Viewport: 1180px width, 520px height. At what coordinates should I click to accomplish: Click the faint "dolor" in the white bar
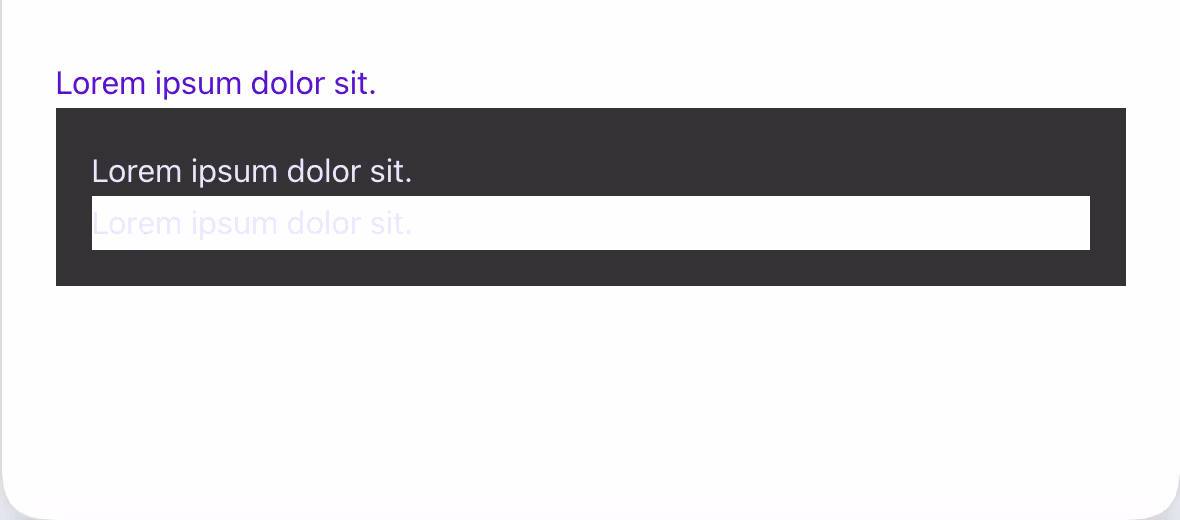click(x=324, y=223)
